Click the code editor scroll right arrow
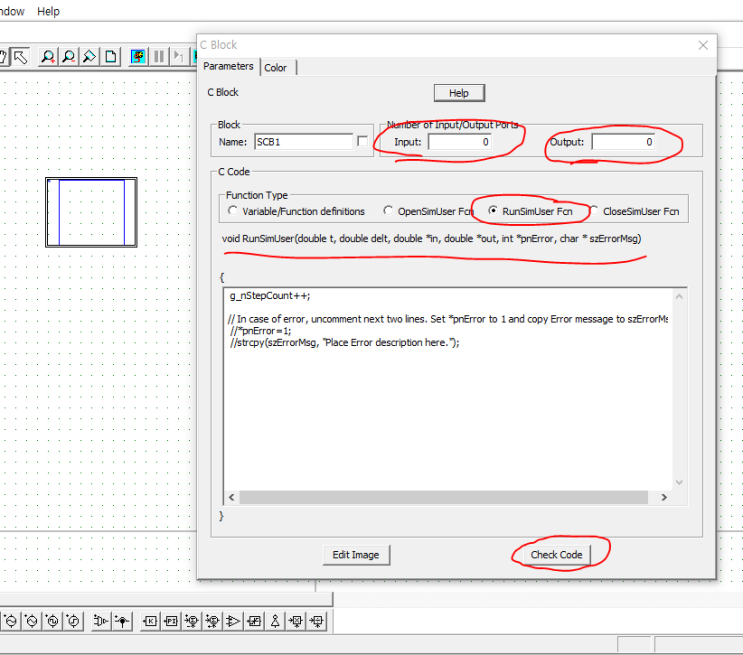The image size is (743, 655). point(664,497)
